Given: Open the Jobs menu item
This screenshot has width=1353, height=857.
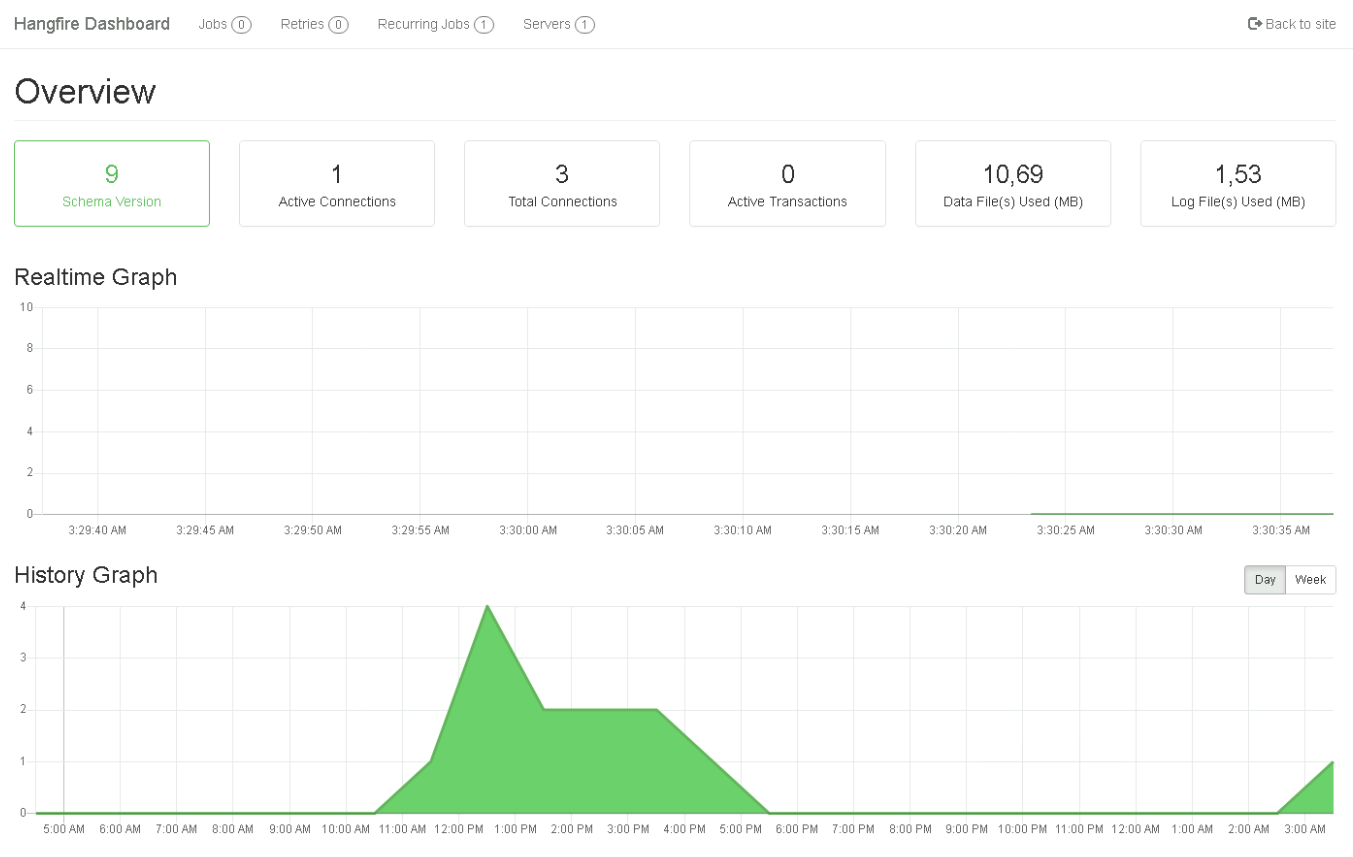Looking at the screenshot, I should (225, 24).
